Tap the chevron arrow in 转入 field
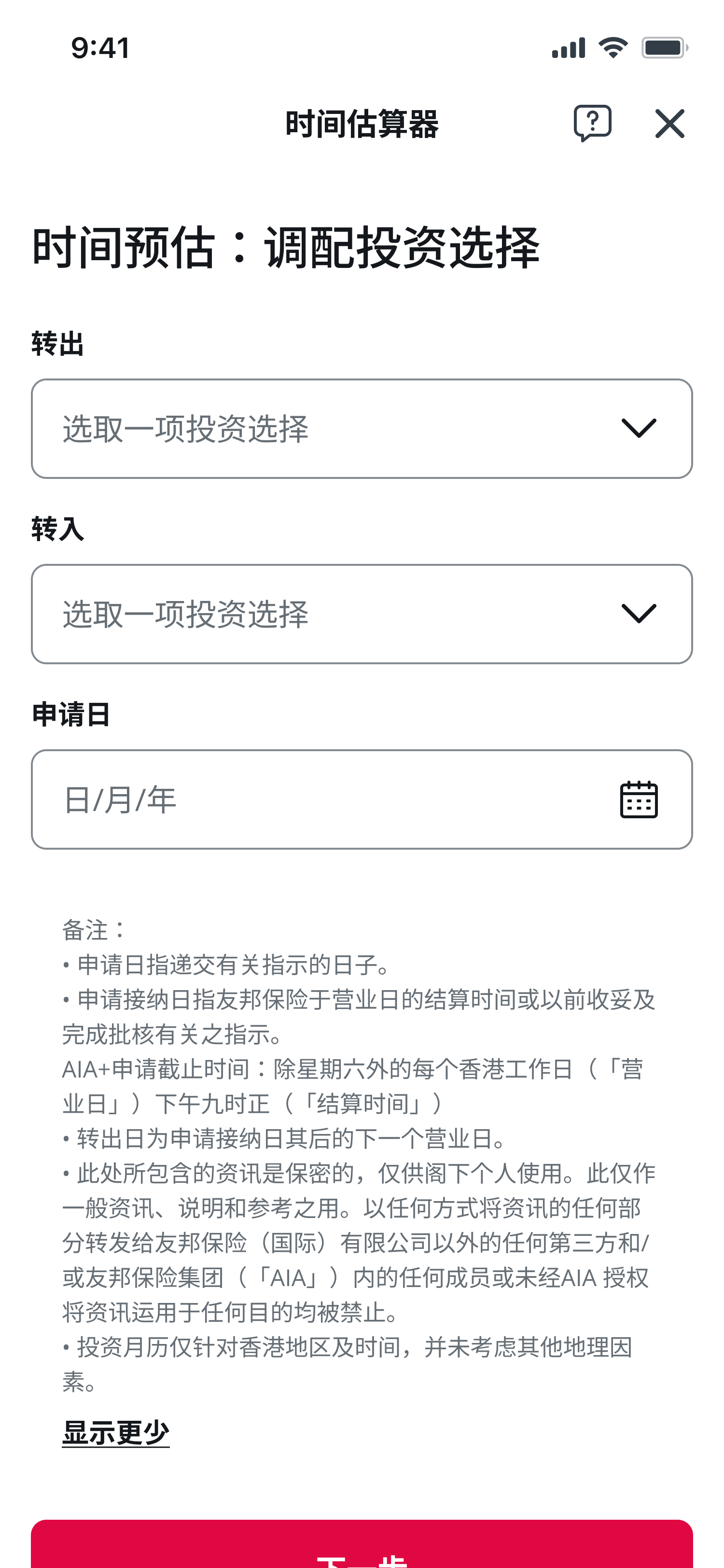Image resolution: width=724 pixels, height=1568 pixels. 638,614
